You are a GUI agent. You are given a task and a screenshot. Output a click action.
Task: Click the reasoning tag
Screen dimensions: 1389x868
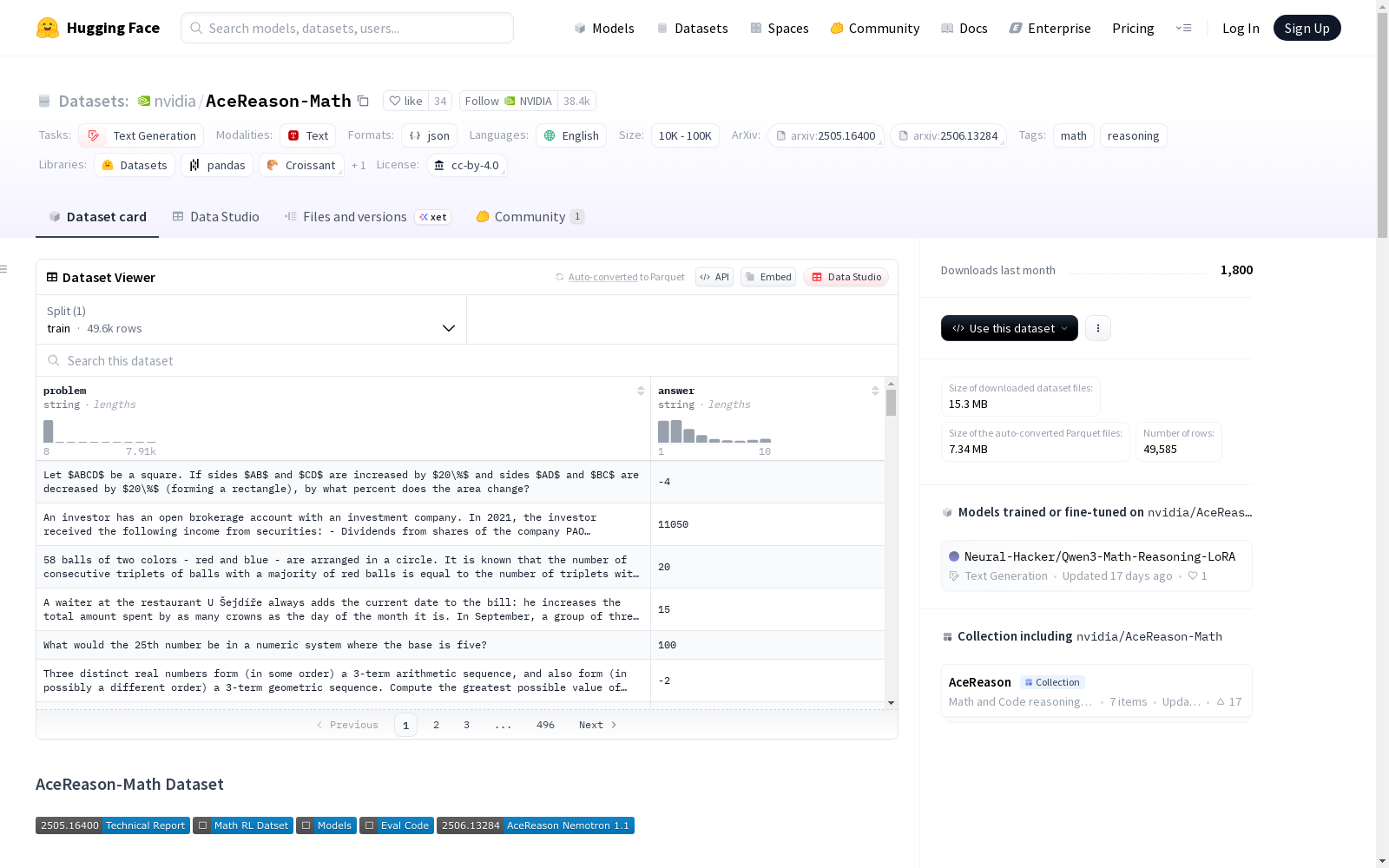[1134, 135]
